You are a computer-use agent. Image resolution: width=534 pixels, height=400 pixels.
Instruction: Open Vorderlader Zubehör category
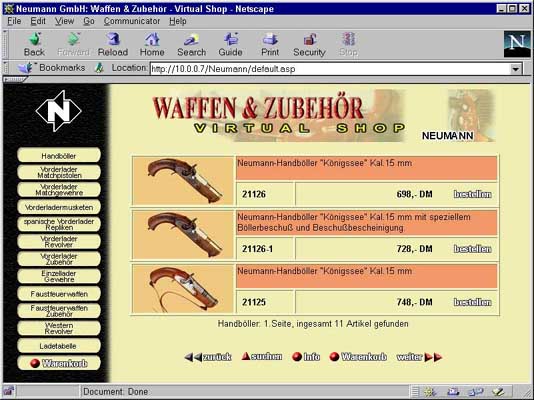tap(59, 259)
